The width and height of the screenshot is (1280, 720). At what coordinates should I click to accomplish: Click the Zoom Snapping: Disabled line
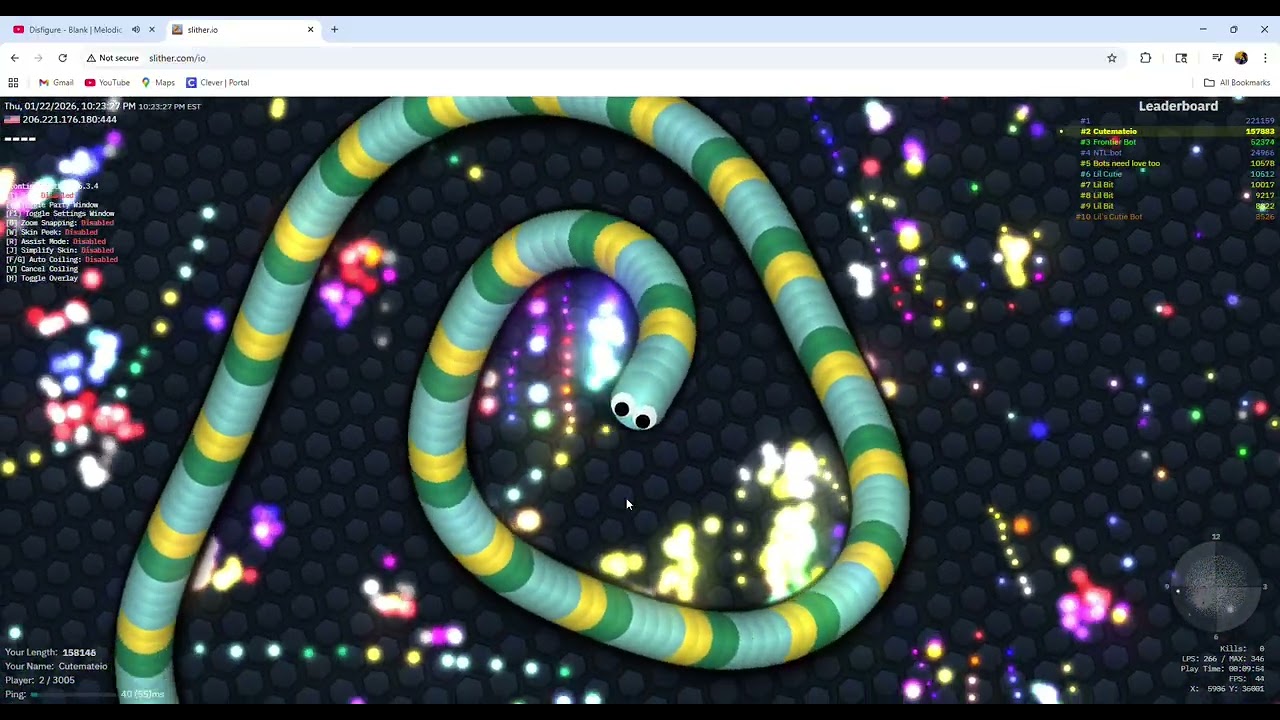click(x=60, y=223)
